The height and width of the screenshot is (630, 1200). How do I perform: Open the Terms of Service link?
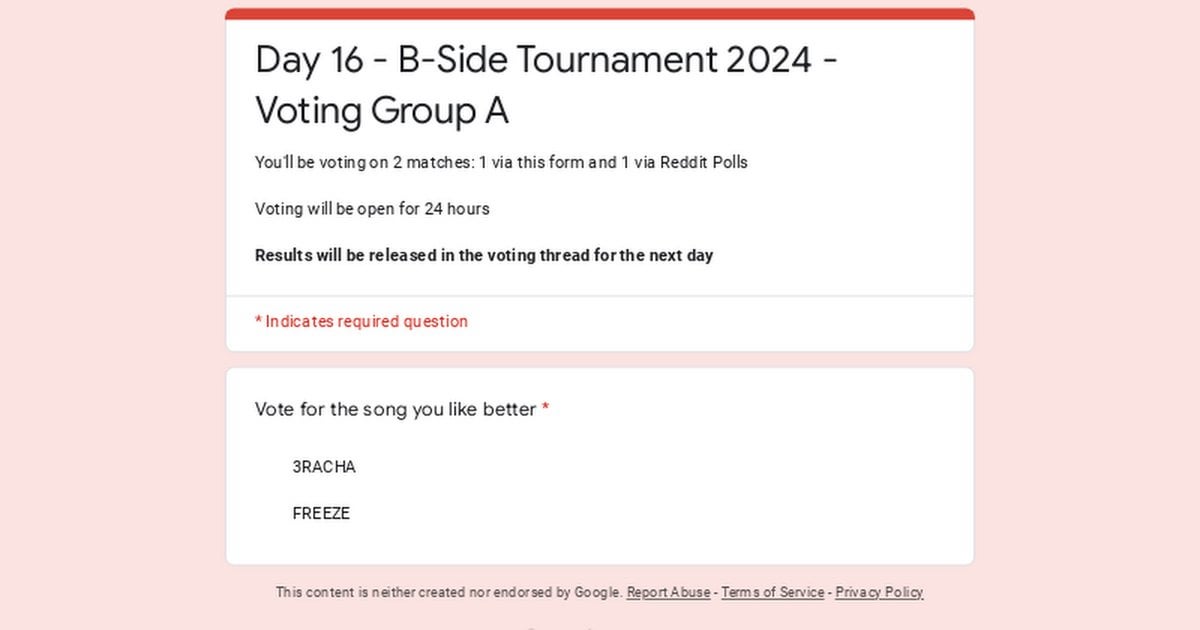point(772,592)
